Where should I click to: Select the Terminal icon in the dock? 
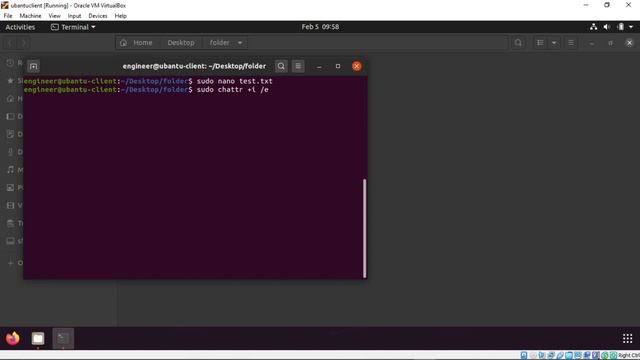(x=63, y=338)
